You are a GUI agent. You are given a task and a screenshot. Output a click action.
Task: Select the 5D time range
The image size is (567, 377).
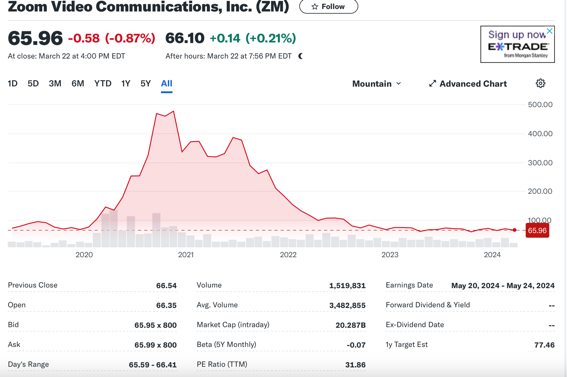33,84
